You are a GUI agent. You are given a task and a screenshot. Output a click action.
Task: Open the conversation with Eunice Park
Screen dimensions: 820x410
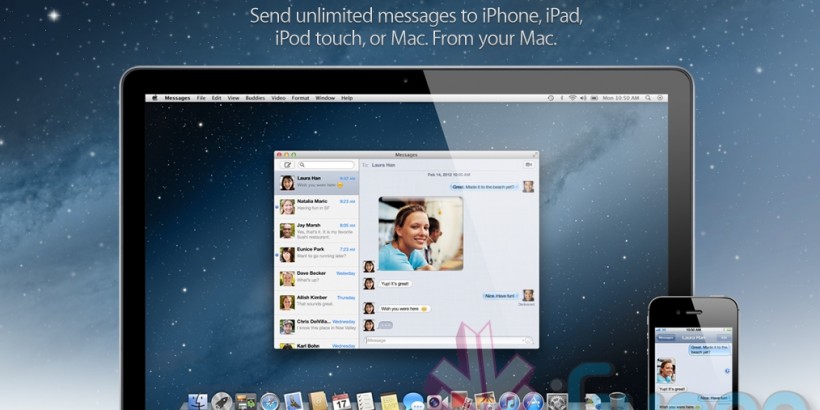(x=317, y=252)
